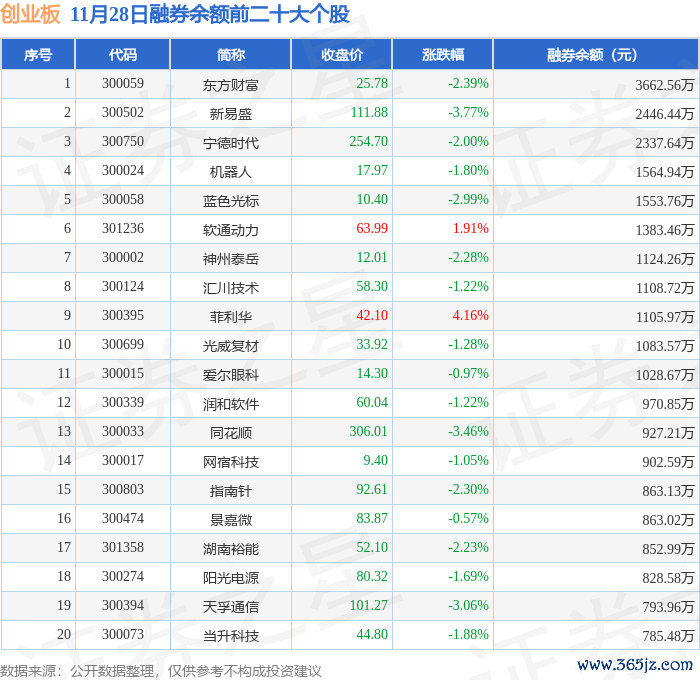The image size is (700, 680).
Task: Click closing price 306.01
Action: click(368, 431)
